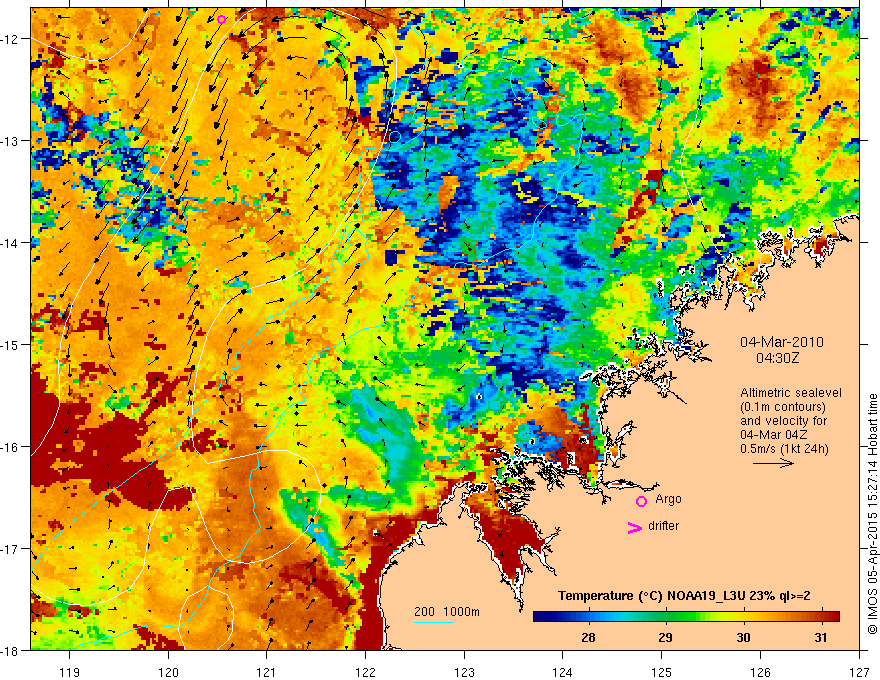Click latitude axis label -12
The width and height of the screenshot is (880, 680).
coord(11,39)
